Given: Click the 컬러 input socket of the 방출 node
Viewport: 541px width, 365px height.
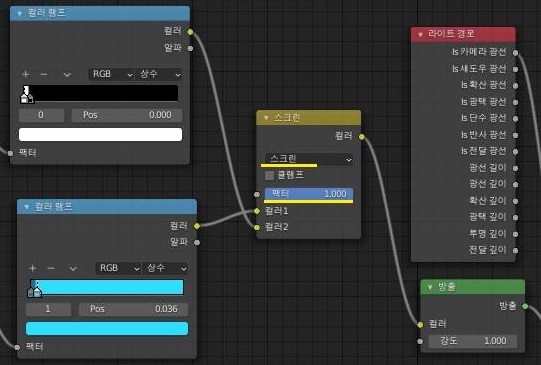Looking at the screenshot, I should pyautogui.click(x=420, y=325).
